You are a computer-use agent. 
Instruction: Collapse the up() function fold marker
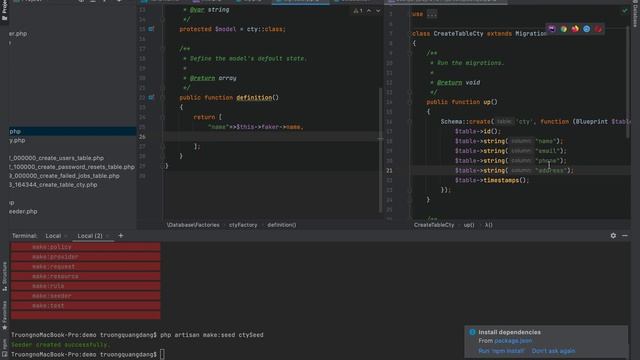click(410, 102)
